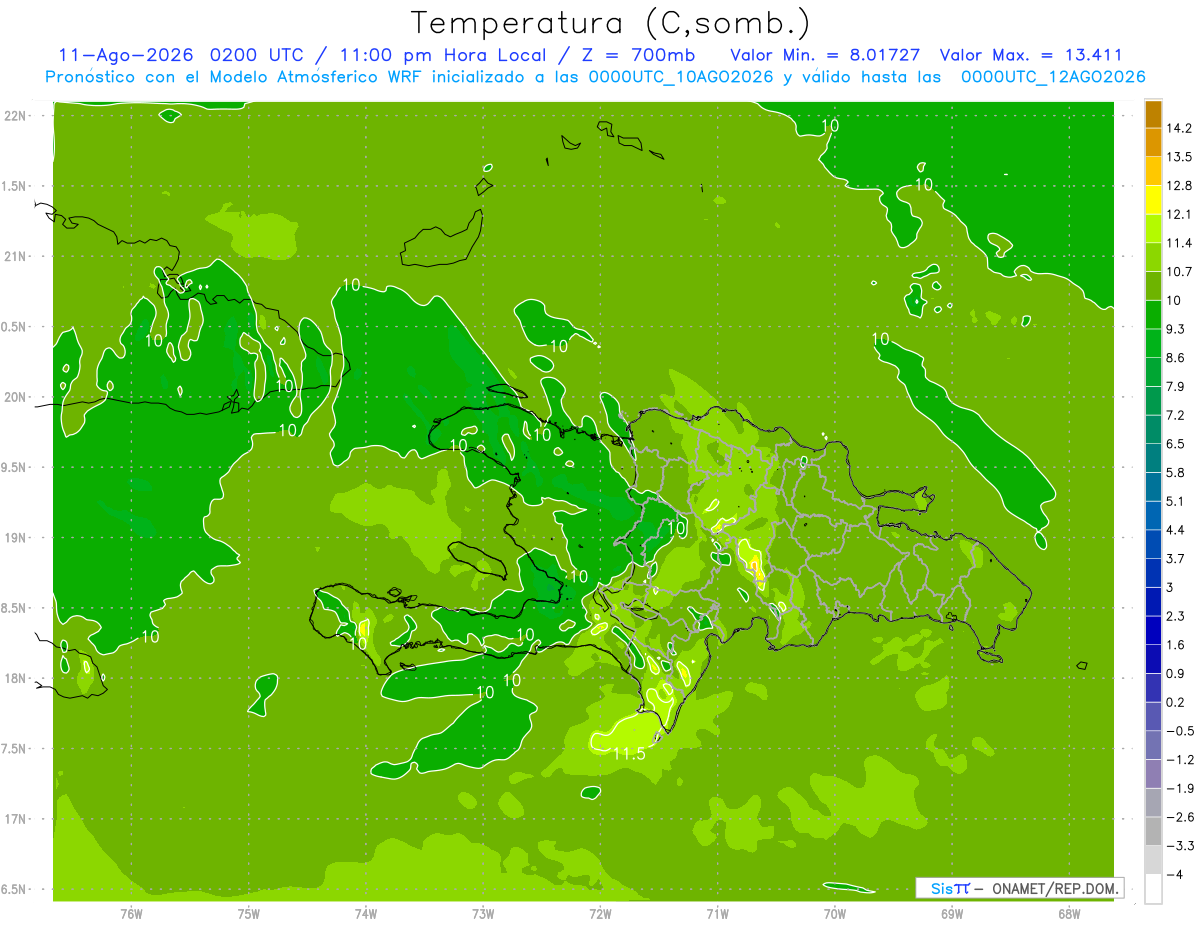Click the "3.7" colorbar value
Image resolution: width=1200 pixels, height=927 pixels.
click(x=1178, y=558)
